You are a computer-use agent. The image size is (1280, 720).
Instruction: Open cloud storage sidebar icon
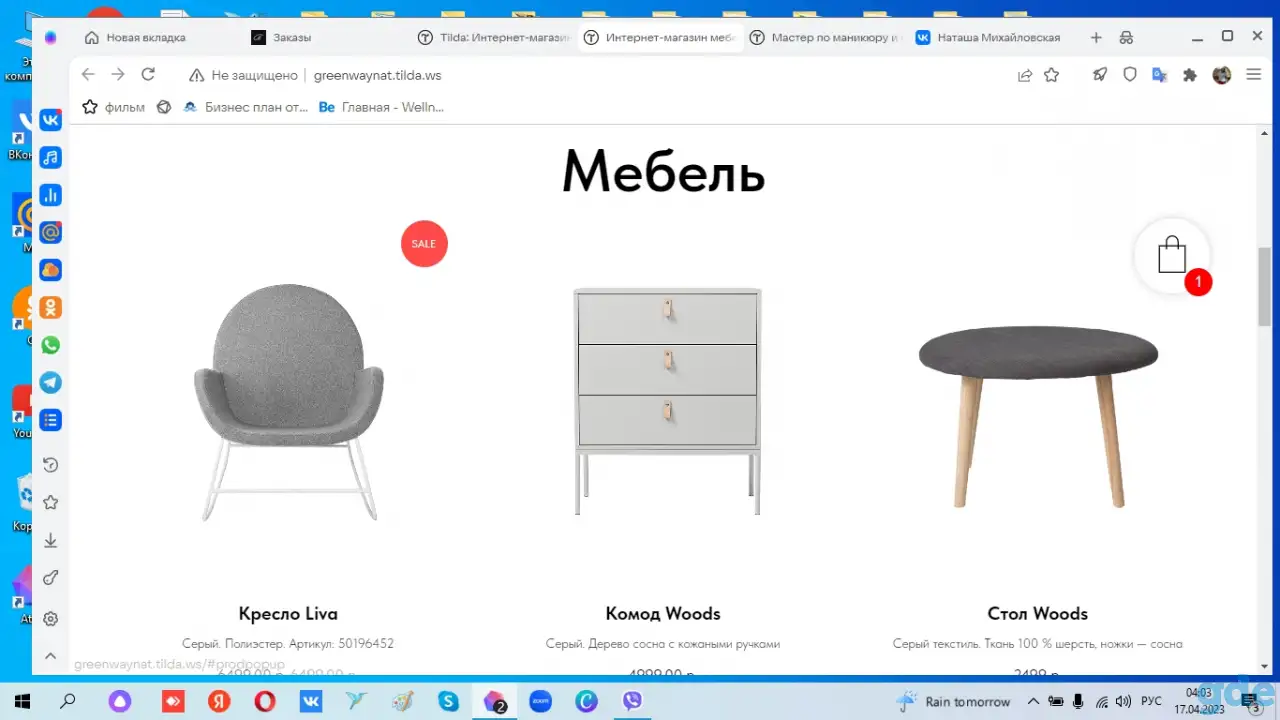(50, 270)
